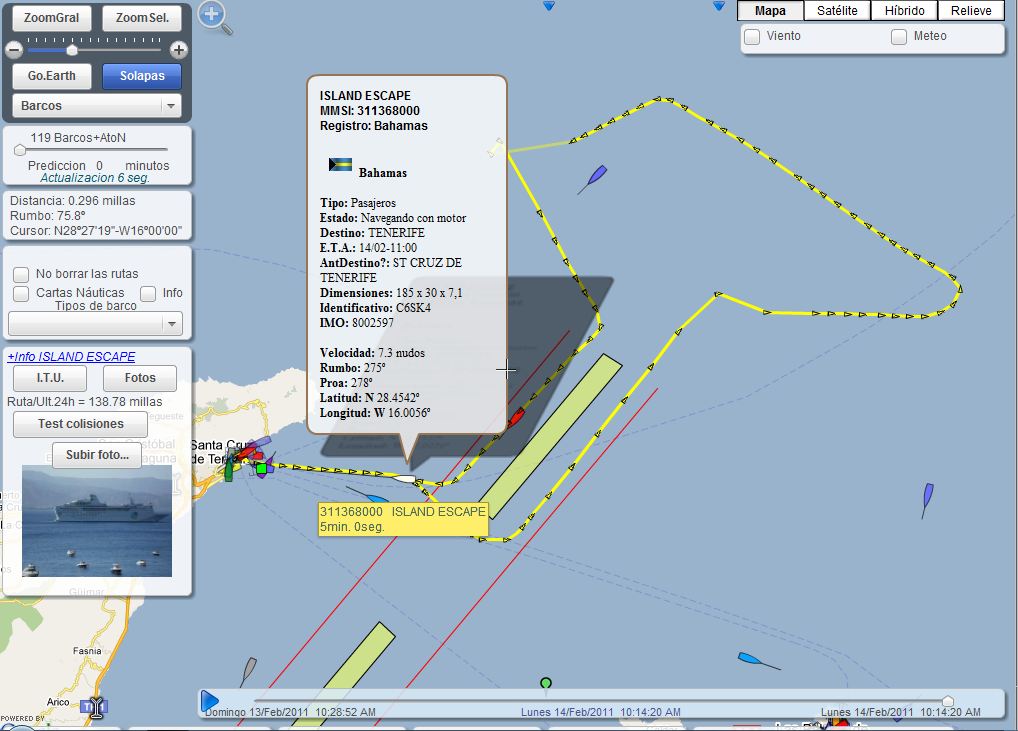Click blue triangle marker at top center
Image resolution: width=1018 pixels, height=731 pixels.
click(x=549, y=6)
